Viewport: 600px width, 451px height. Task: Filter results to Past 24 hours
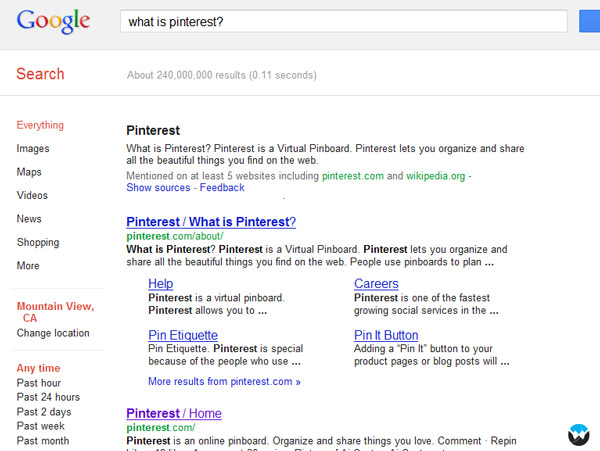pos(48,397)
